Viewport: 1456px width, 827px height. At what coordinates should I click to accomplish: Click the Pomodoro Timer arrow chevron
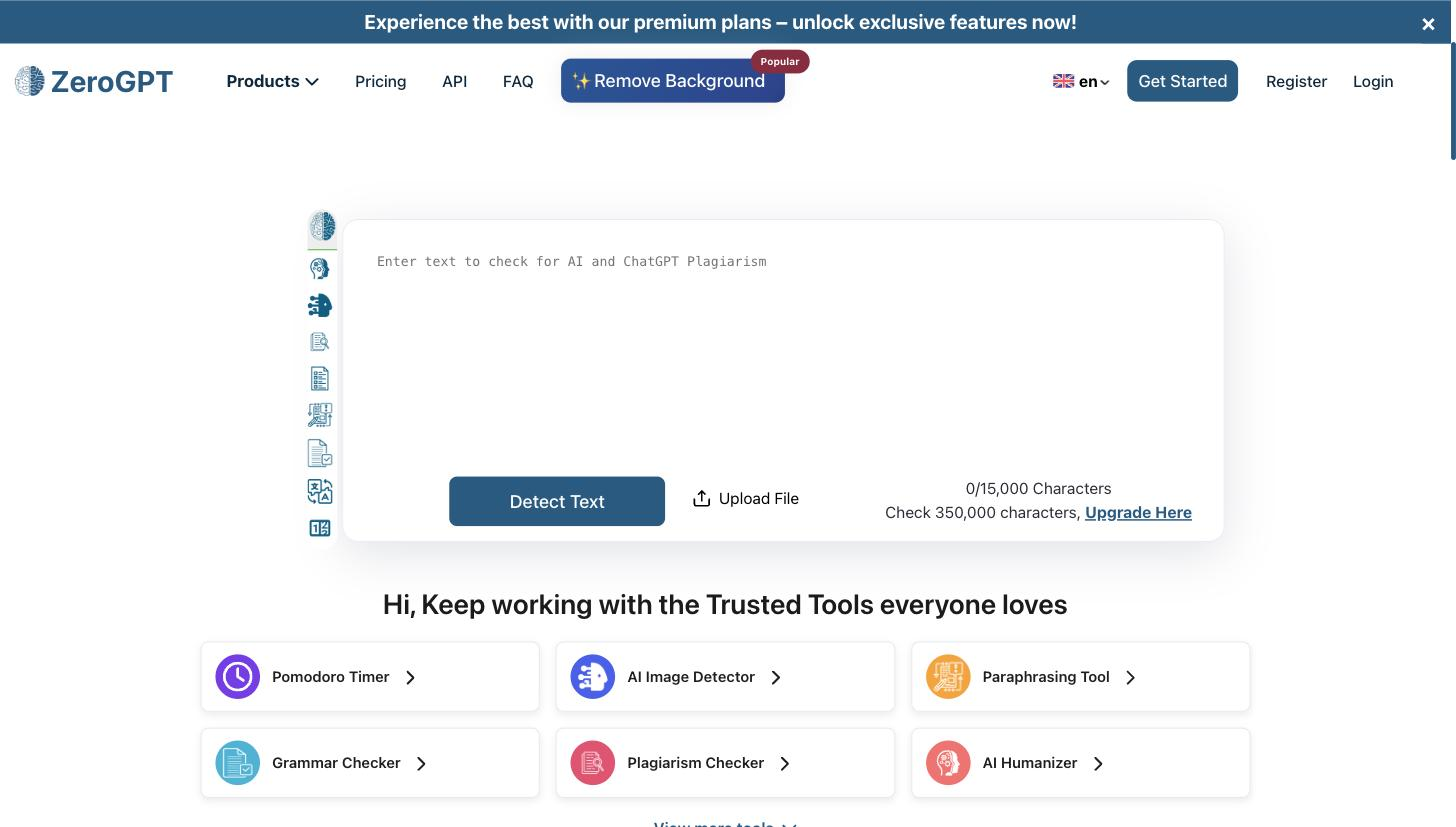(x=411, y=678)
